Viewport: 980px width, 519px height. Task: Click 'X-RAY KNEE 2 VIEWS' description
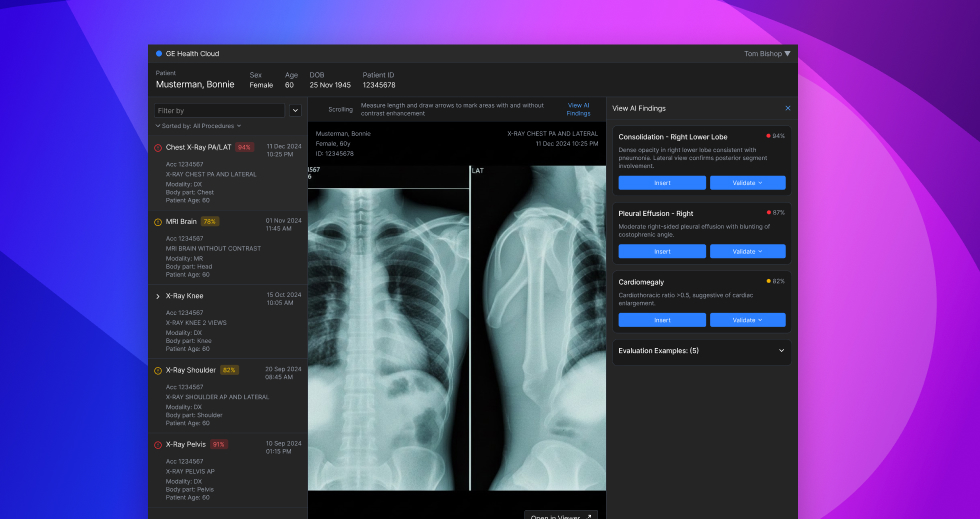coord(196,323)
